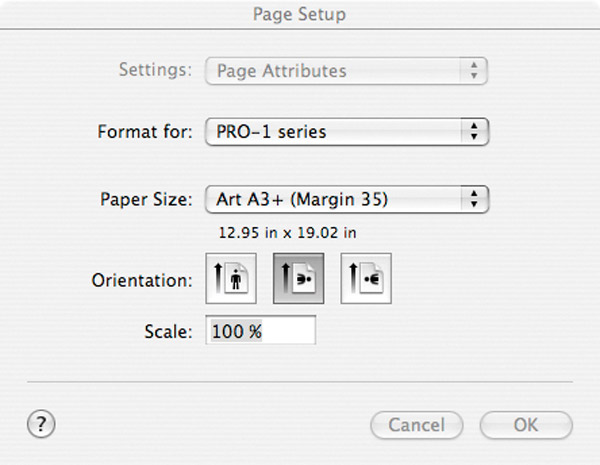Pick the reversed landscape orientation icon
The height and width of the screenshot is (465, 600).
[x=366, y=278]
